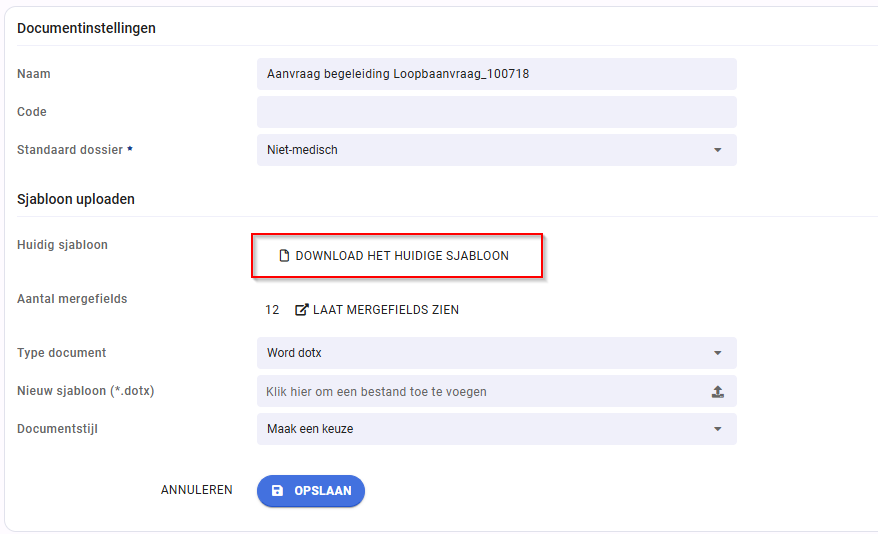Click the external-link icon before Laat mergefields zien
Viewport: 878px width, 534px height.
[x=301, y=310]
